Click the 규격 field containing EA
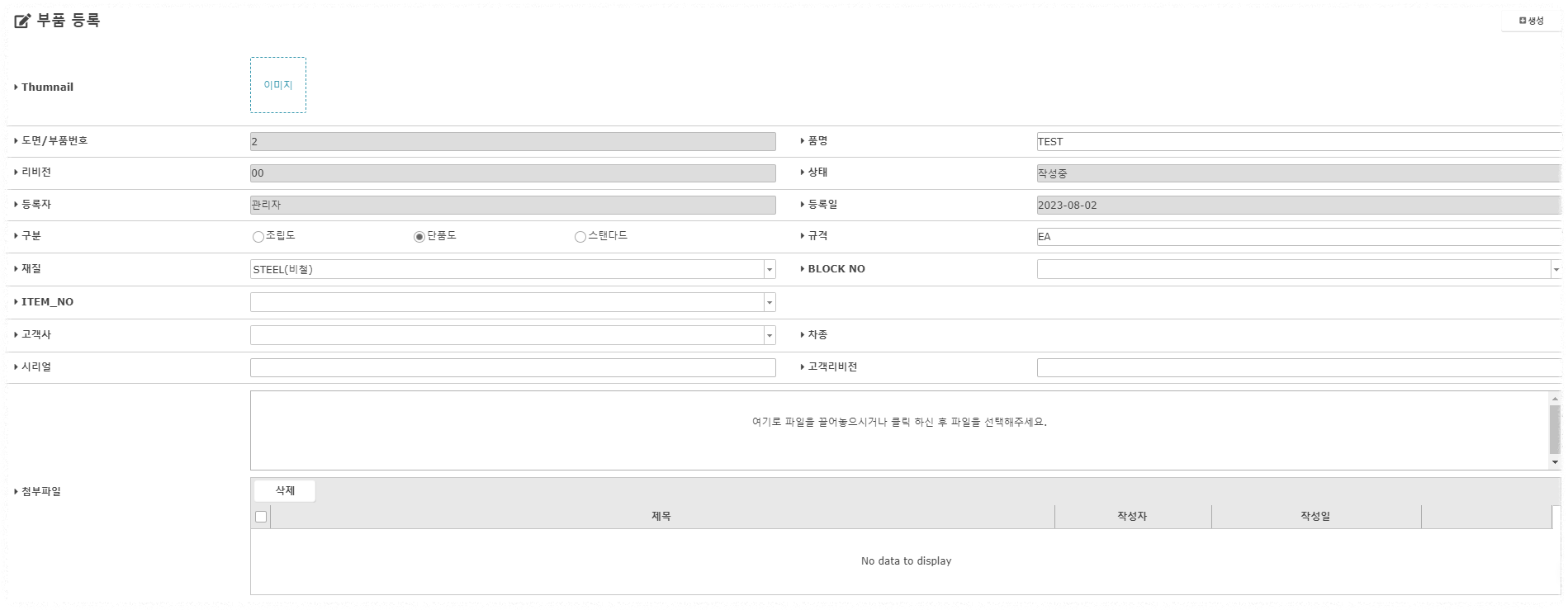The width and height of the screenshot is (1568, 610). coord(1299,237)
